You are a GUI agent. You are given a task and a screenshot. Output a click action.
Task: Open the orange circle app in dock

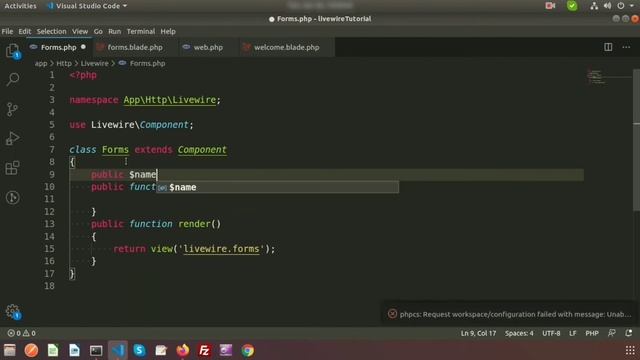[x=31, y=350]
